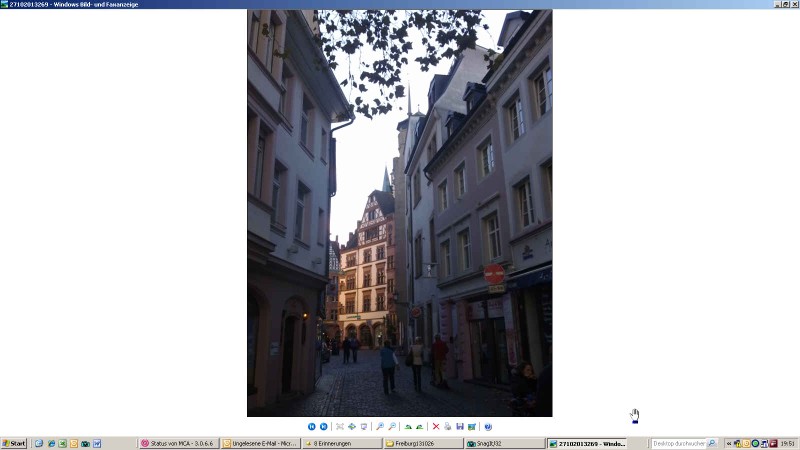Open the viewer help icon
The height and width of the screenshot is (450, 800).
click(x=488, y=427)
